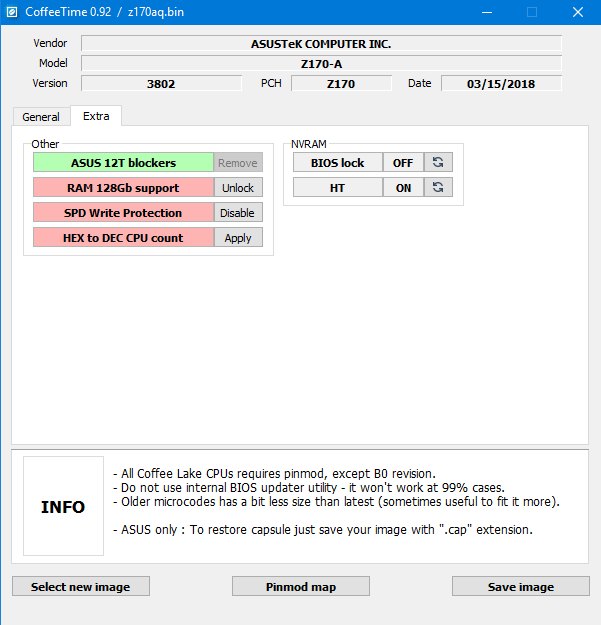The height and width of the screenshot is (625, 601).
Task: Click the INFO box
Action: tap(63, 506)
